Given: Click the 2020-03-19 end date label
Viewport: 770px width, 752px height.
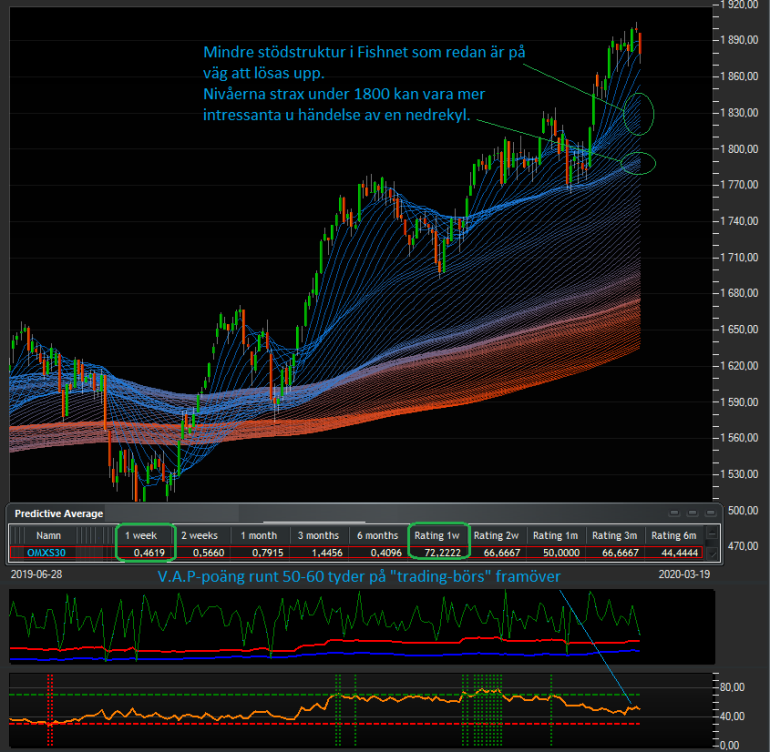Looking at the screenshot, I should (684, 574).
